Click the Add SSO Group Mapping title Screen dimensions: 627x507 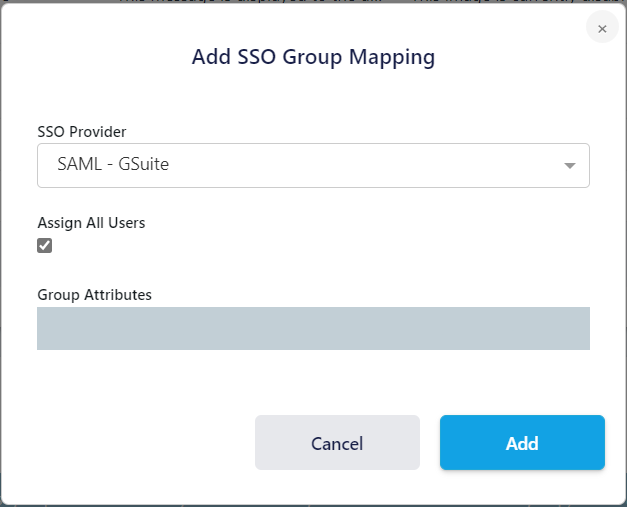tap(313, 57)
